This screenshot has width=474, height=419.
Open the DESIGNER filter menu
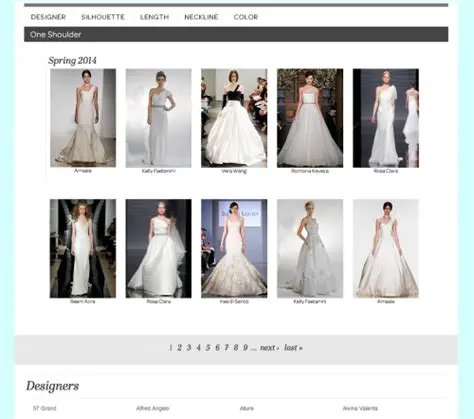[48, 17]
